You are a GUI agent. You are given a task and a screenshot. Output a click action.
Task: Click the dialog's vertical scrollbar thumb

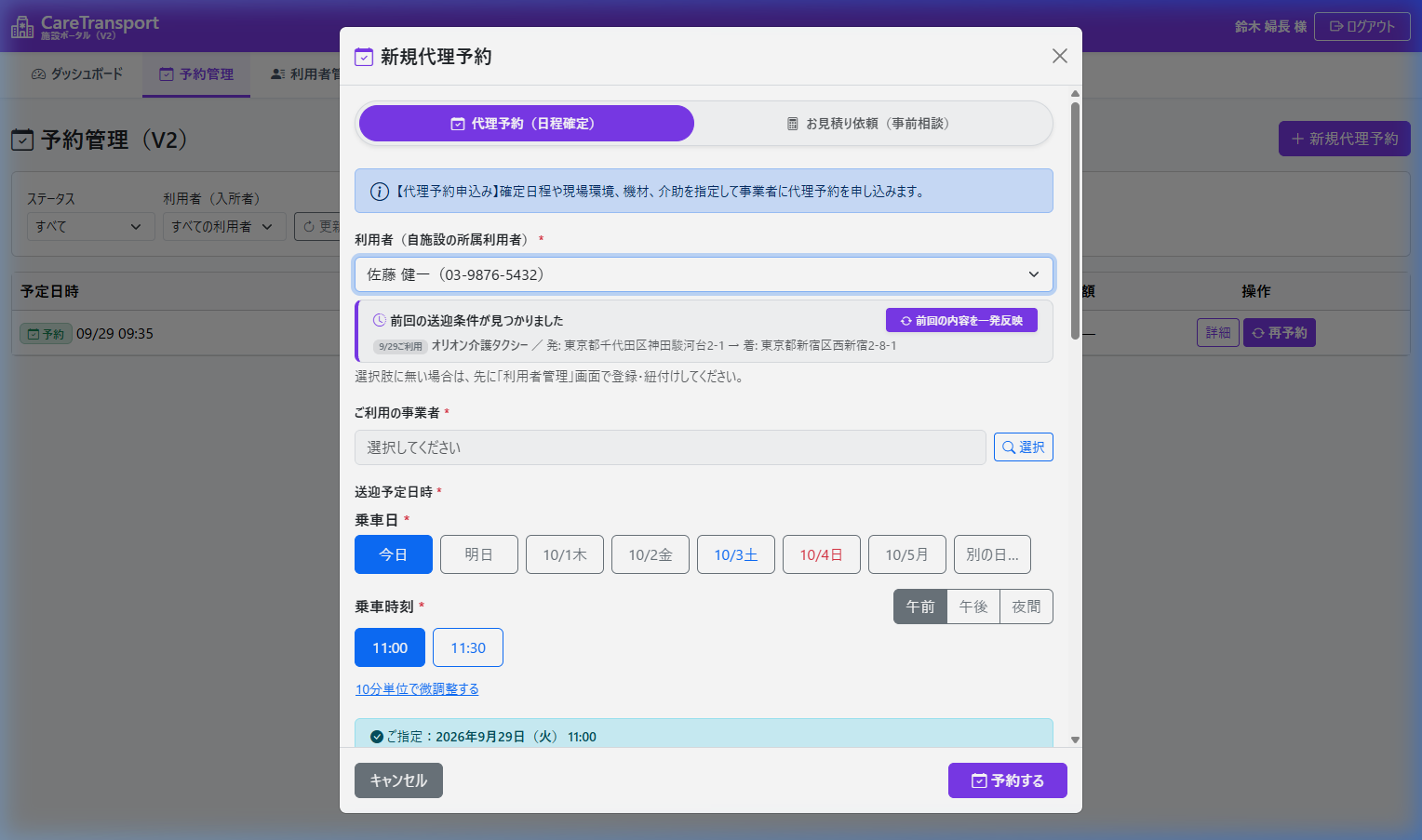tap(1075, 220)
